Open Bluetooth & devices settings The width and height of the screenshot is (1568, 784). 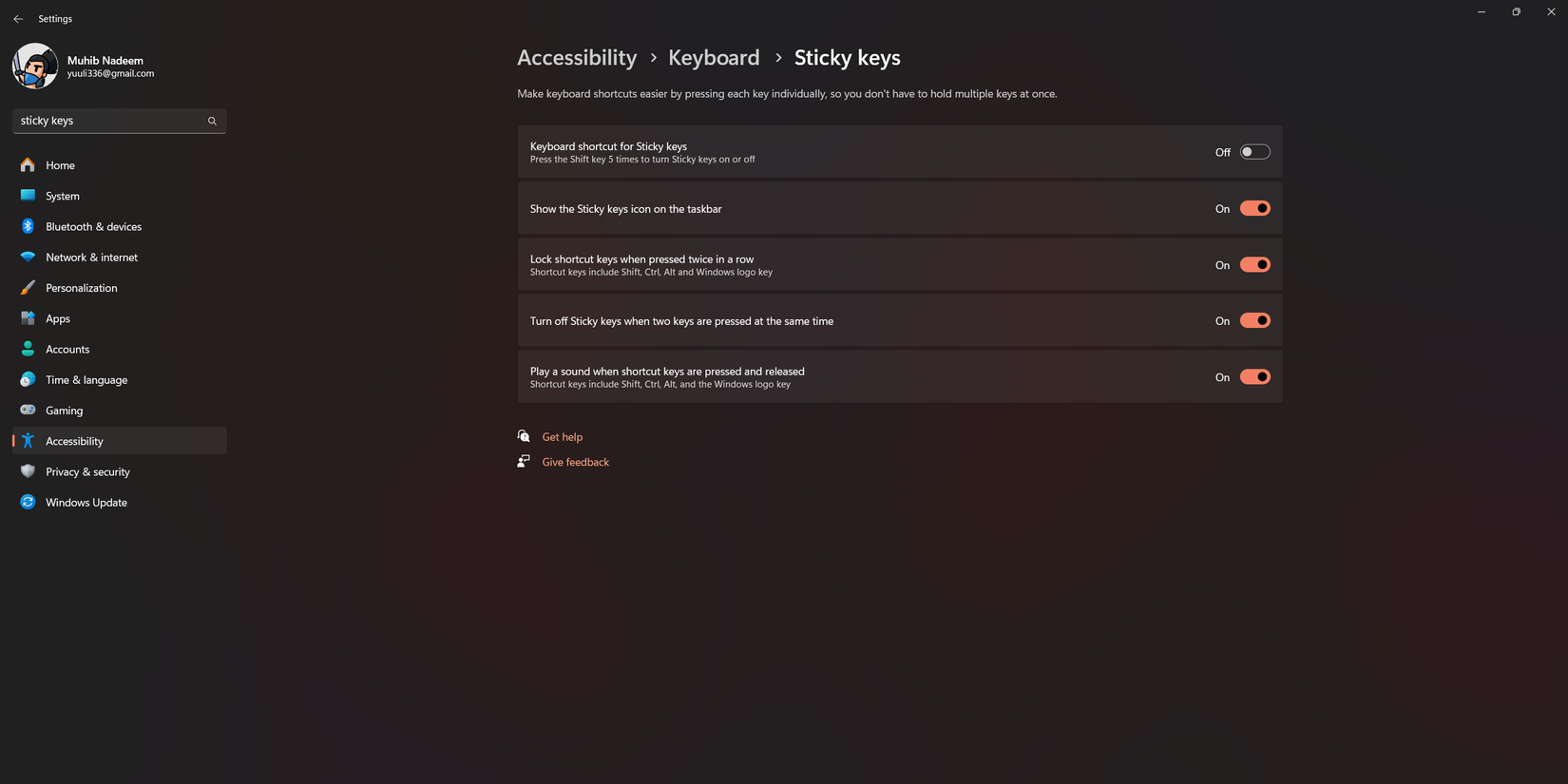pos(93,226)
